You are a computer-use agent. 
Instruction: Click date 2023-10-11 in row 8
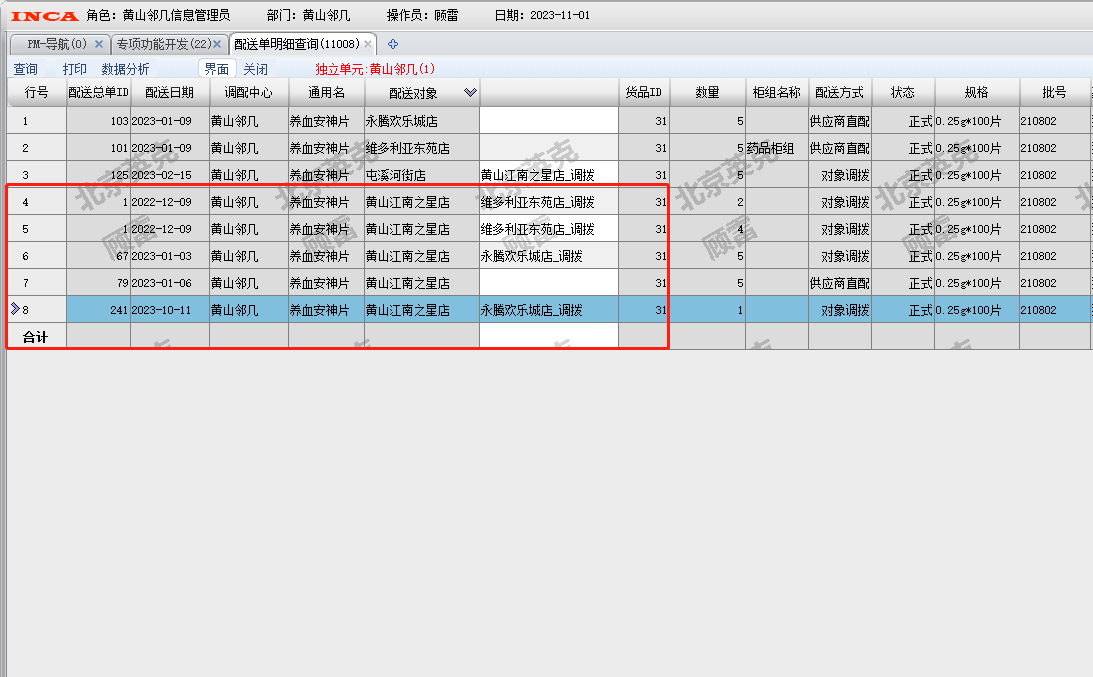coord(169,310)
